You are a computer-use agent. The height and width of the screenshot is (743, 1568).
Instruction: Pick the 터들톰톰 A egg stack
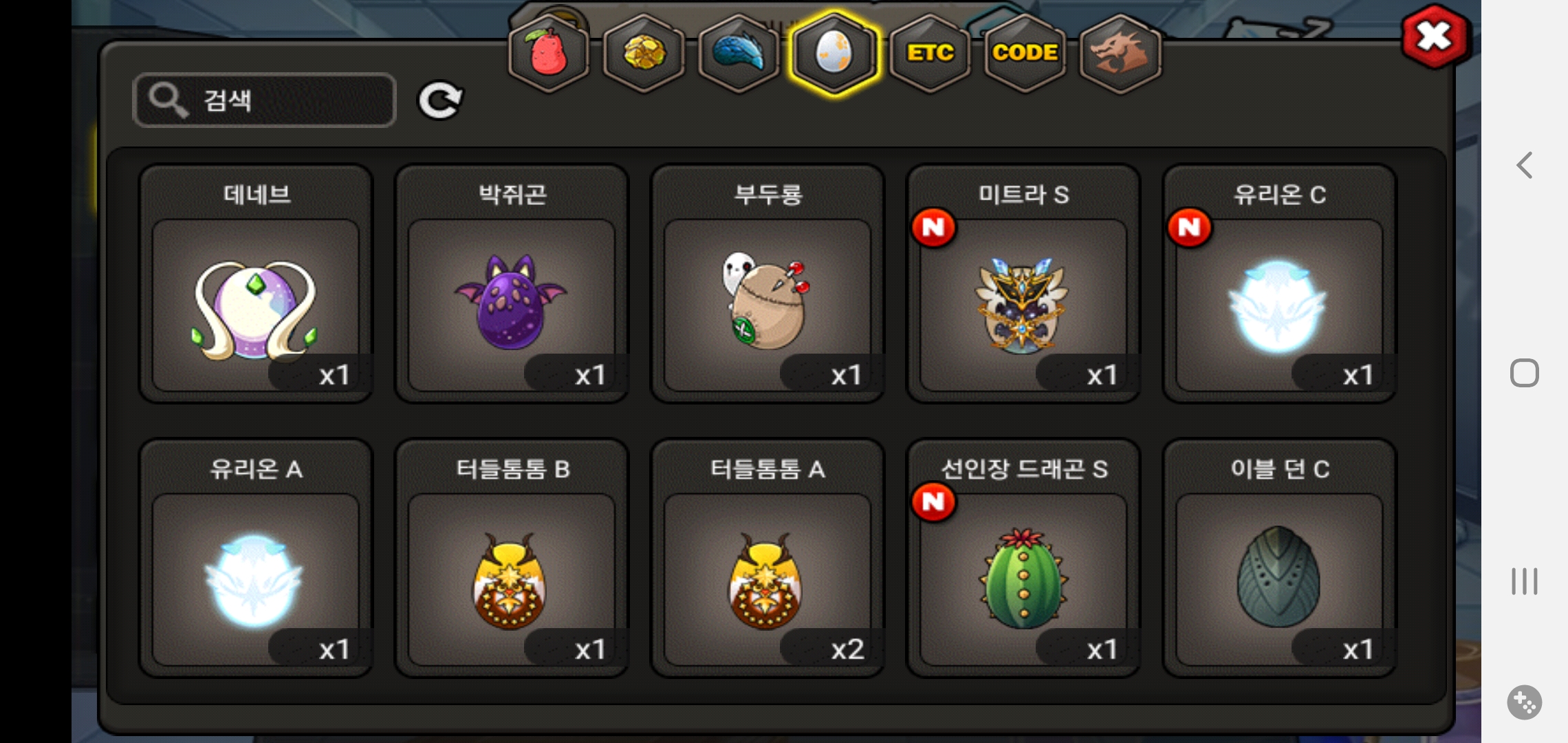coord(767,558)
